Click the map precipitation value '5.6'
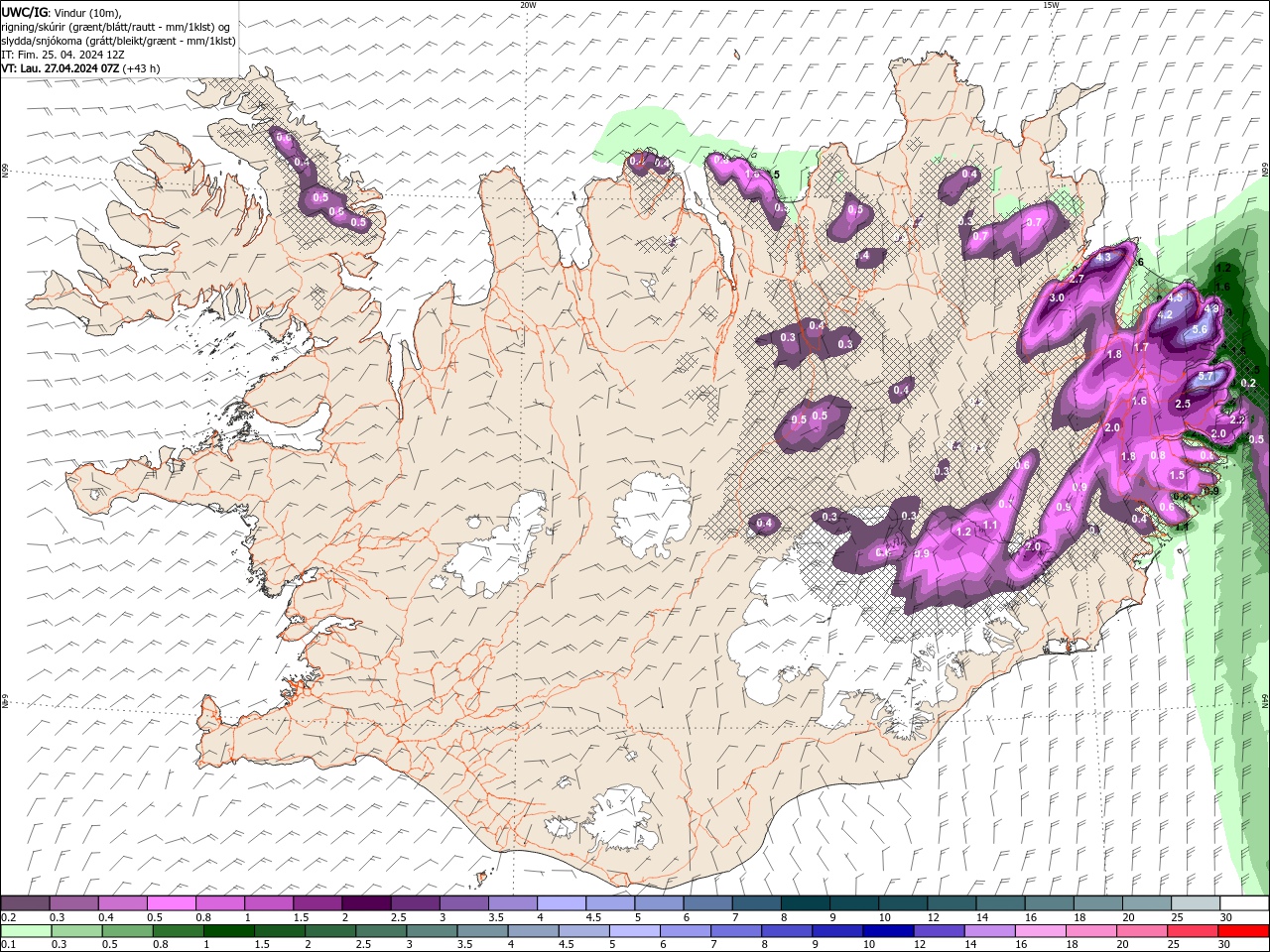This screenshot has width=1270, height=952. 1199,329
